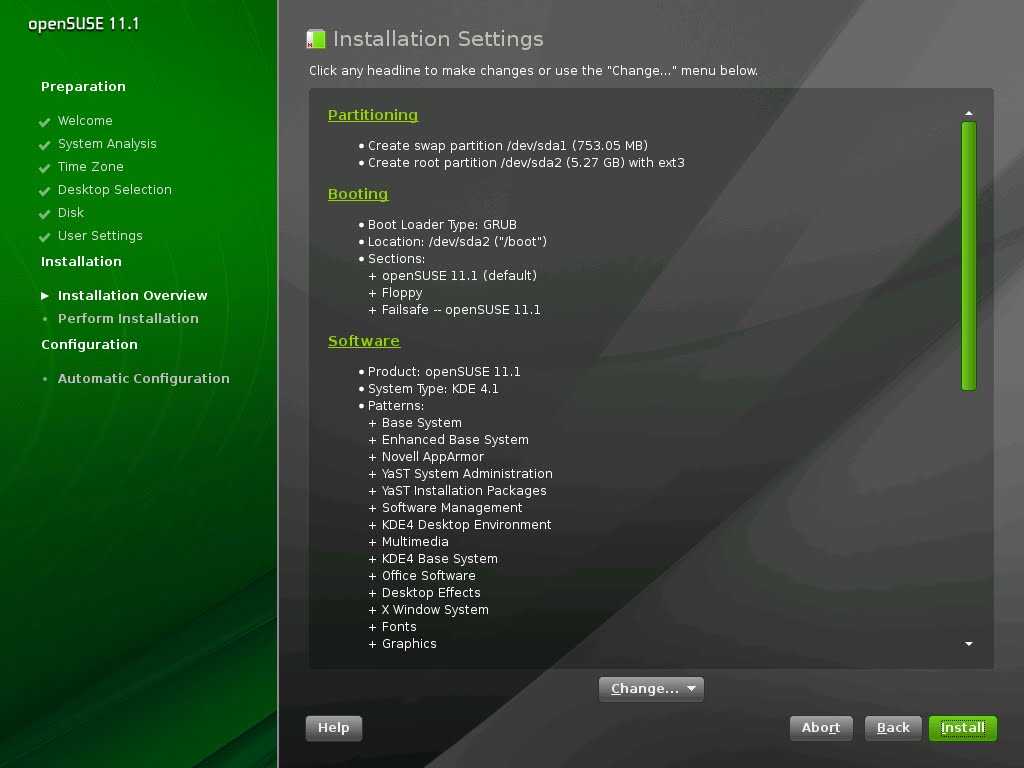
Task: Click the Back button
Action: 893,728
